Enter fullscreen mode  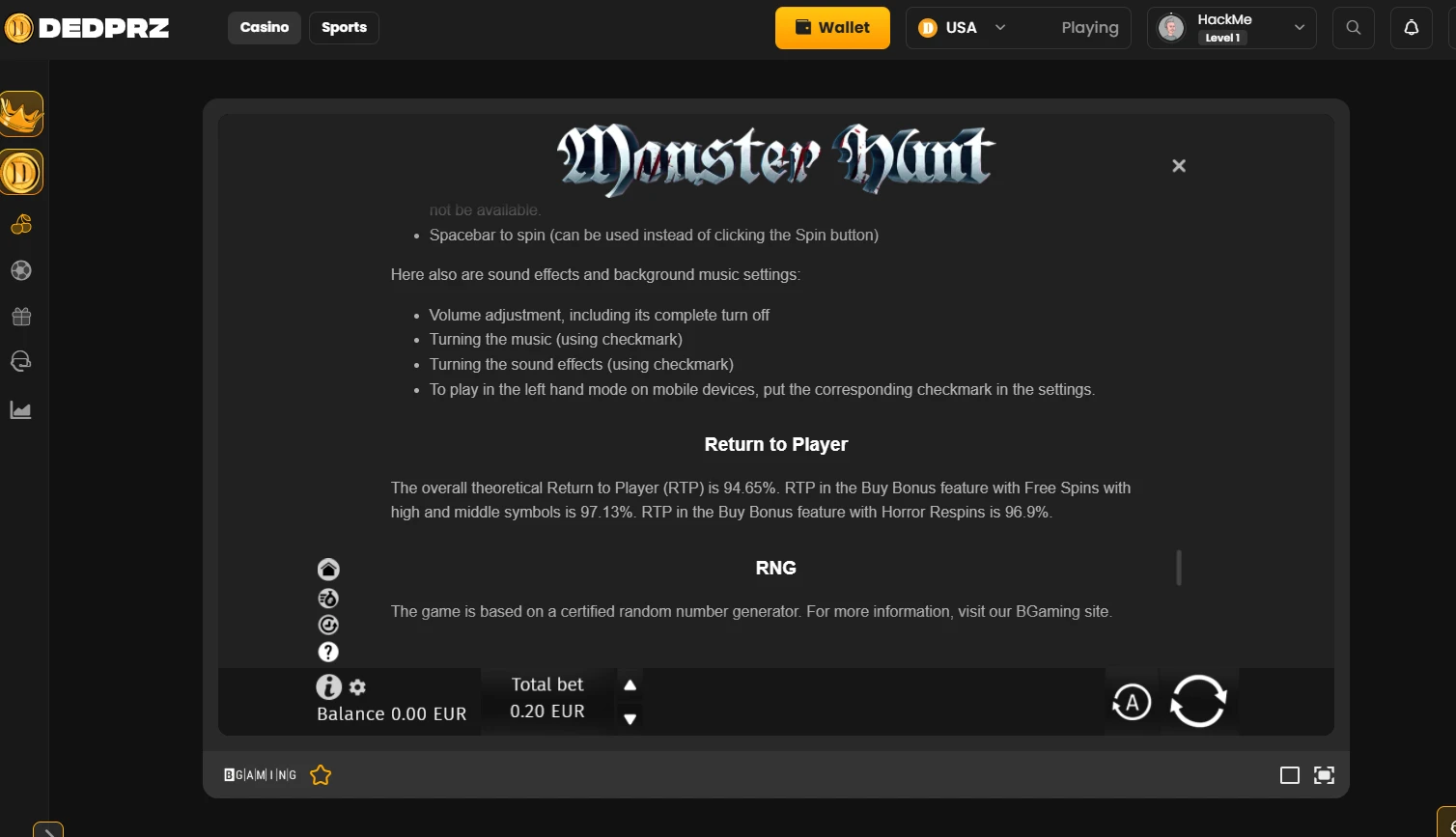click(x=1325, y=775)
